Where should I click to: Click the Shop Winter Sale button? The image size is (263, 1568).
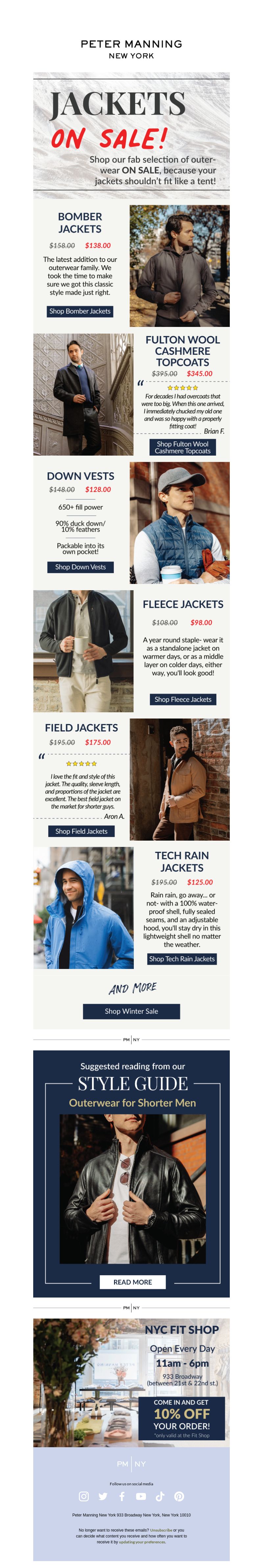[x=131, y=1011]
